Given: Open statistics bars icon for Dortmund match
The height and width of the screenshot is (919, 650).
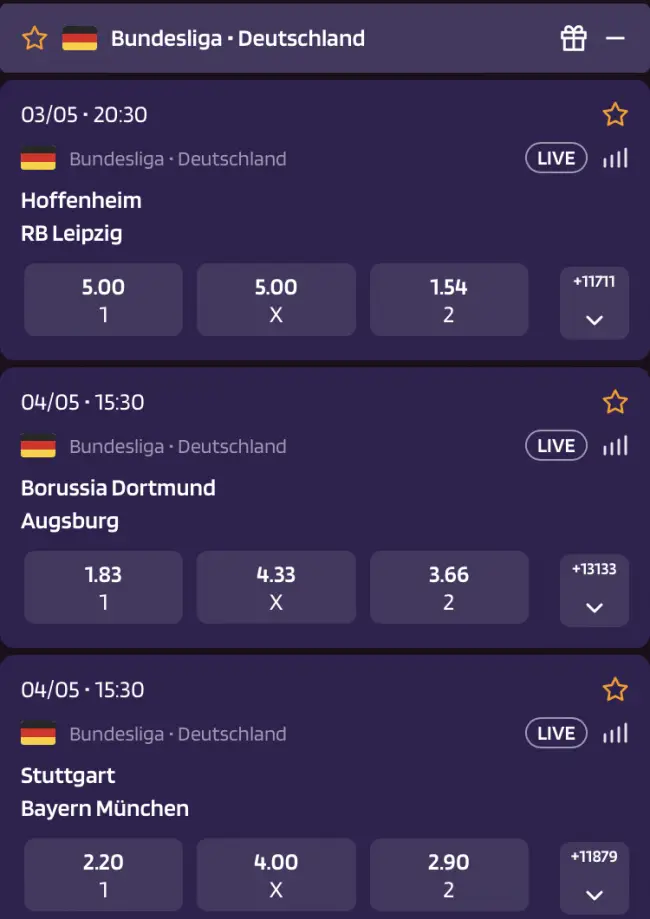Looking at the screenshot, I should [615, 446].
